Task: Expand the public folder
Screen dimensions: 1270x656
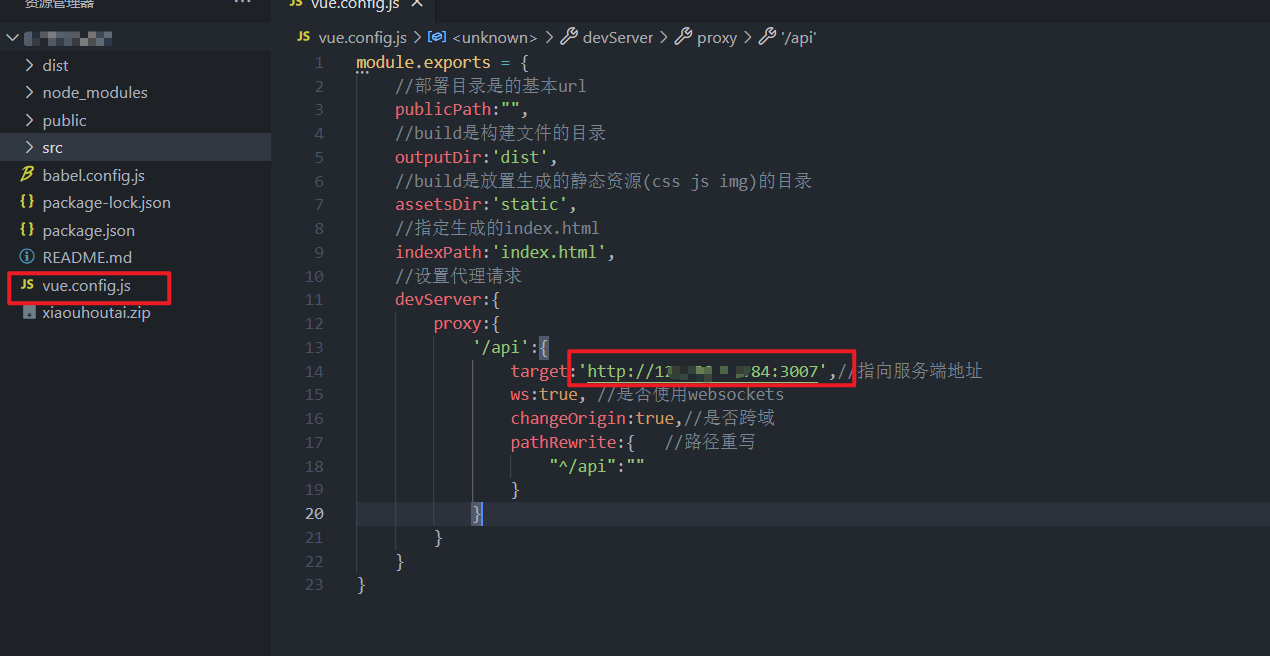Action: pos(29,120)
